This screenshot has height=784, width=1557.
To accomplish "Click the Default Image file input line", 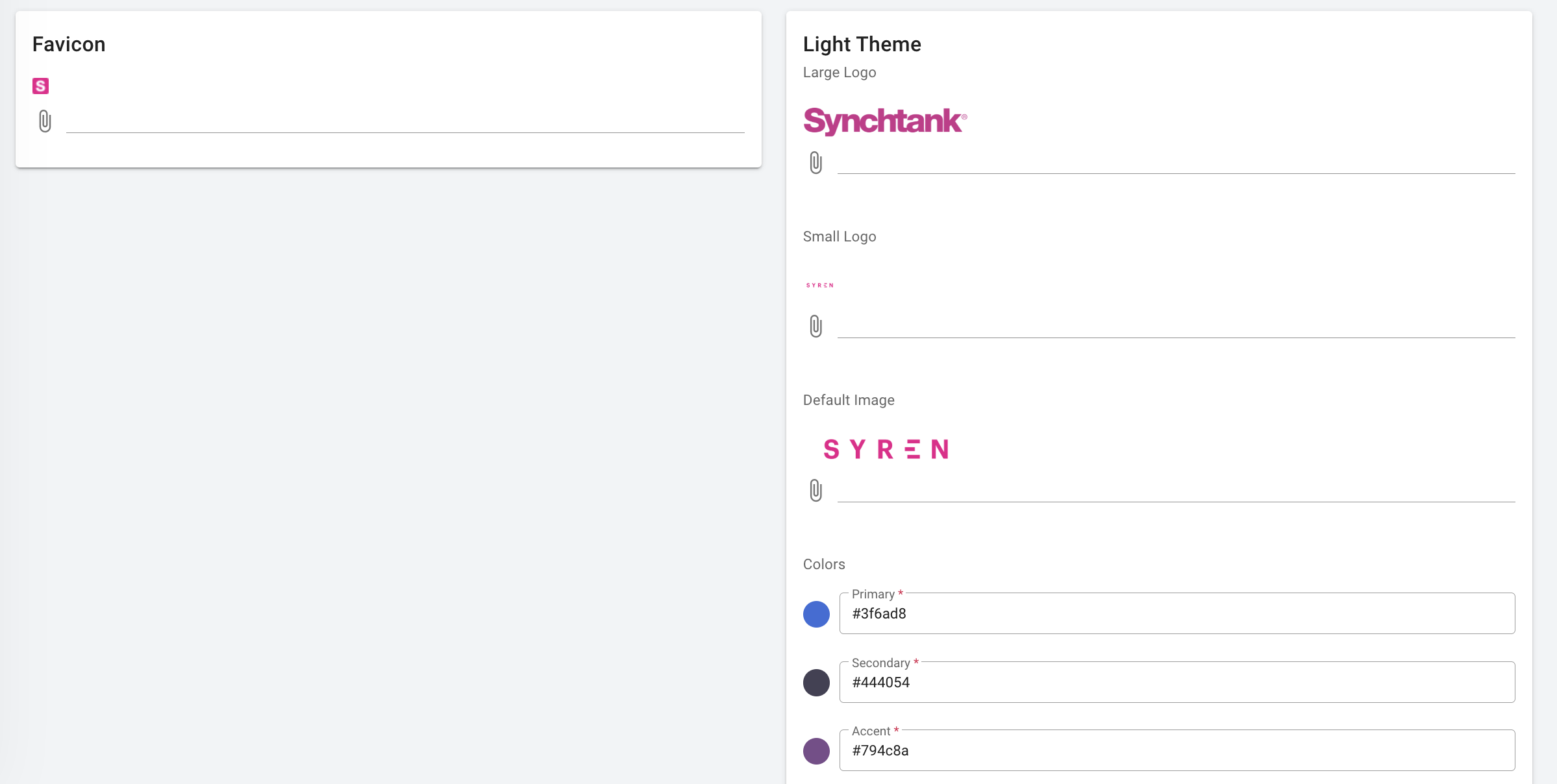I will pyautogui.click(x=1175, y=491).
